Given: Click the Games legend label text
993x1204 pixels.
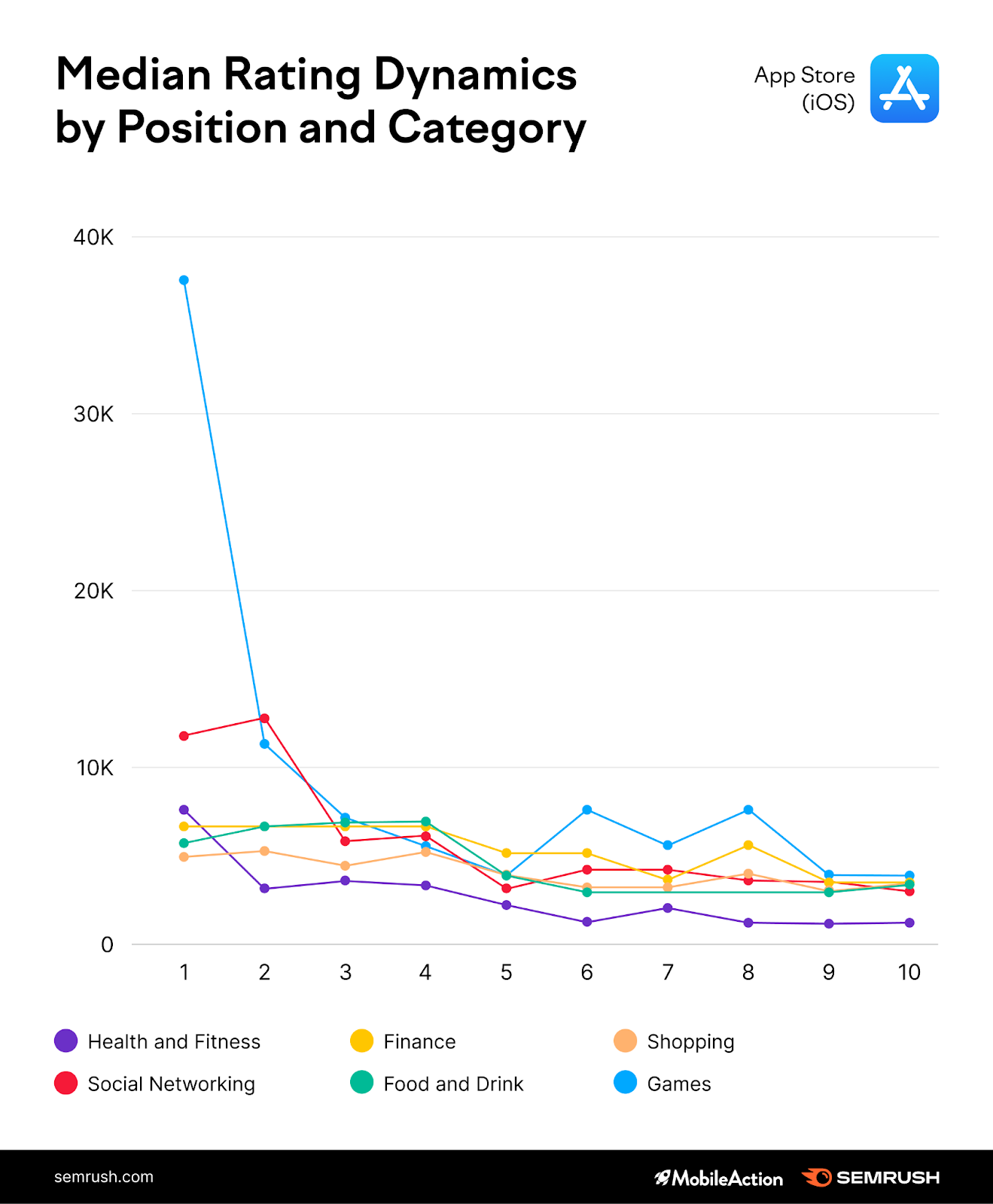Looking at the screenshot, I should point(679,1084).
